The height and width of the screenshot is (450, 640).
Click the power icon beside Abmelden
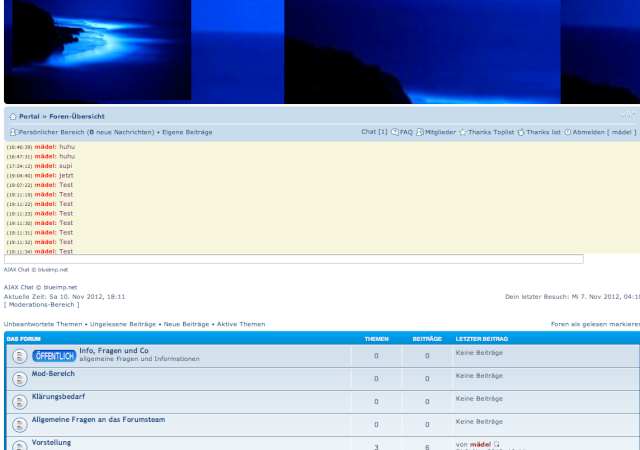pyautogui.click(x=568, y=132)
